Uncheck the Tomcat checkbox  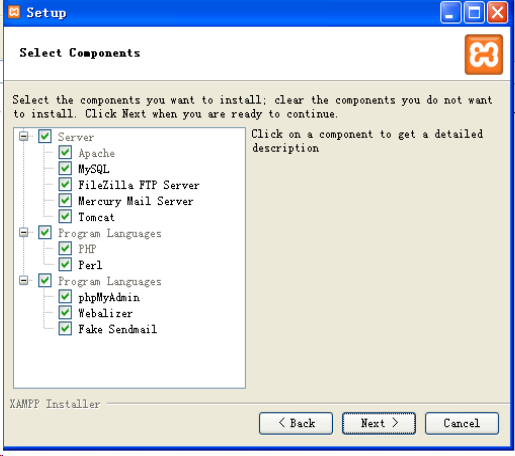(65, 216)
